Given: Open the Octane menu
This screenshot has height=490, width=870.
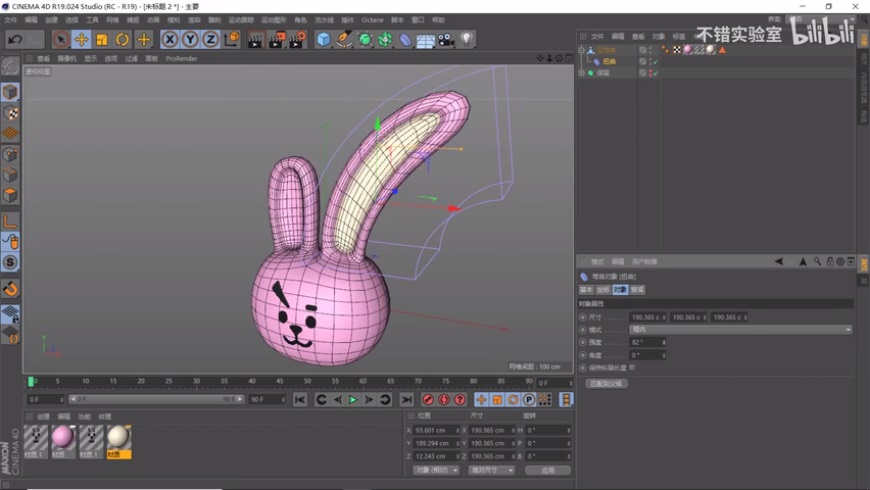Looking at the screenshot, I should coord(372,20).
